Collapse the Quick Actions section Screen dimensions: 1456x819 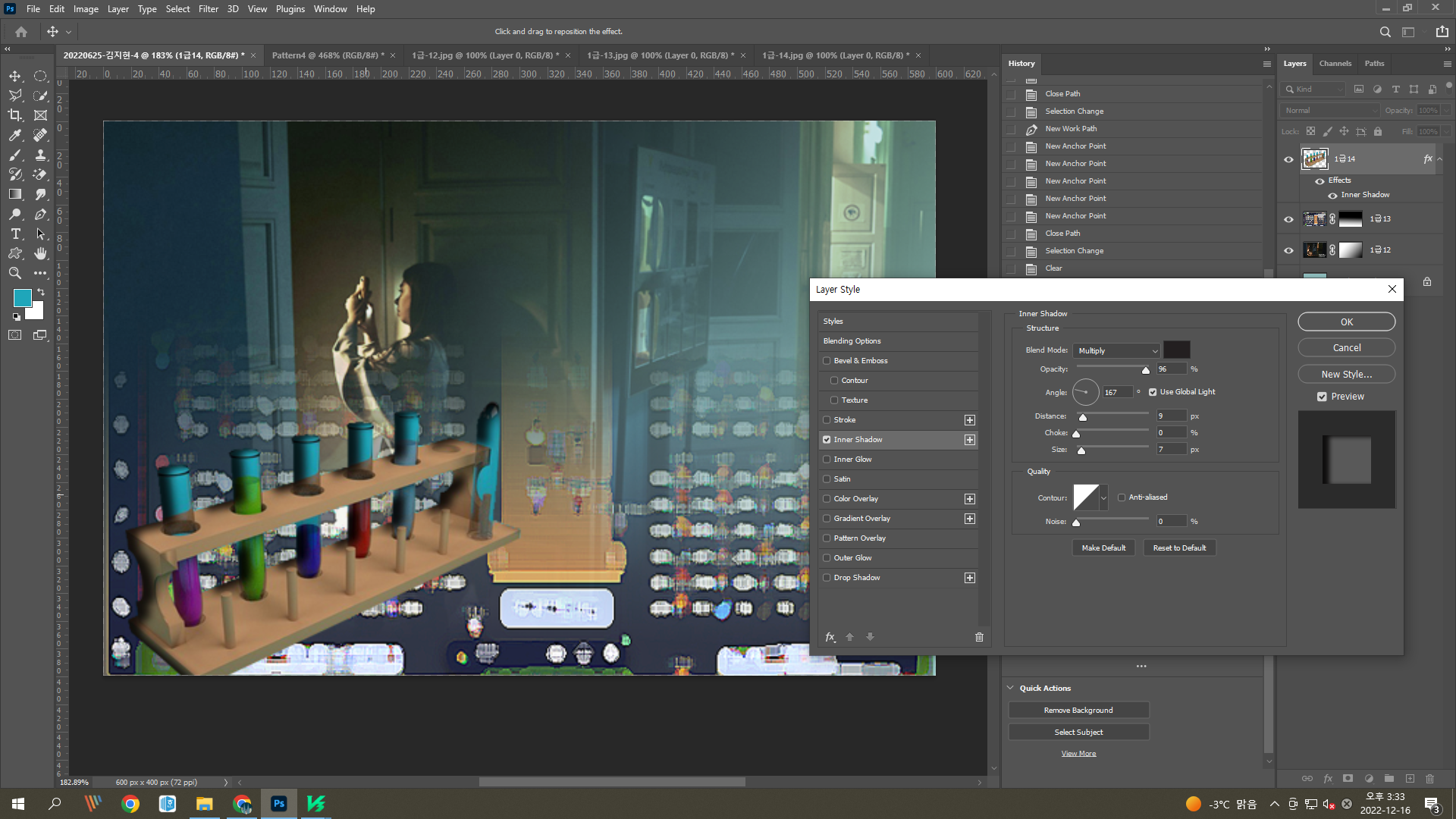click(1010, 688)
